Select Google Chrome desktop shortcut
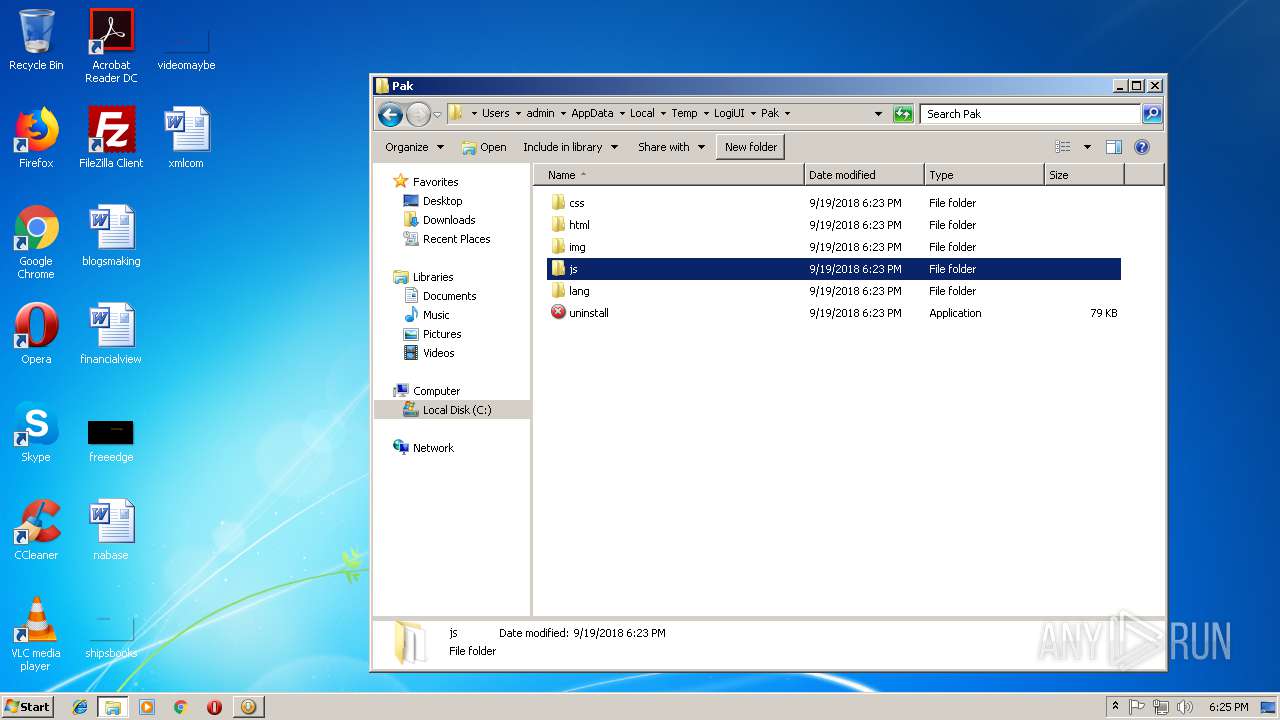Screen dimensions: 1280x720 click(36, 242)
